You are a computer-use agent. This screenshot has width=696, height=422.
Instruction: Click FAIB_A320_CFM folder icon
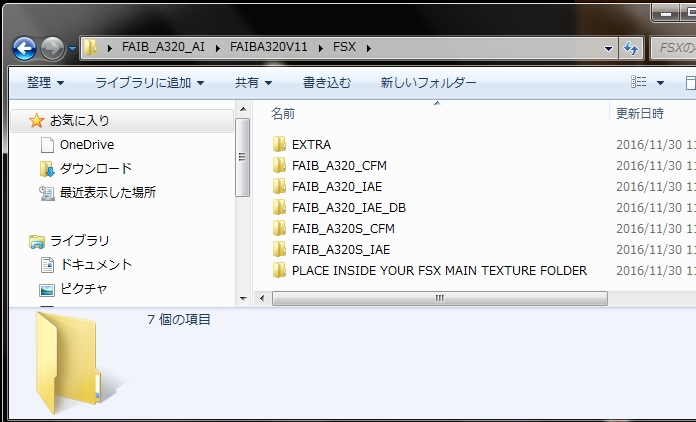279,165
